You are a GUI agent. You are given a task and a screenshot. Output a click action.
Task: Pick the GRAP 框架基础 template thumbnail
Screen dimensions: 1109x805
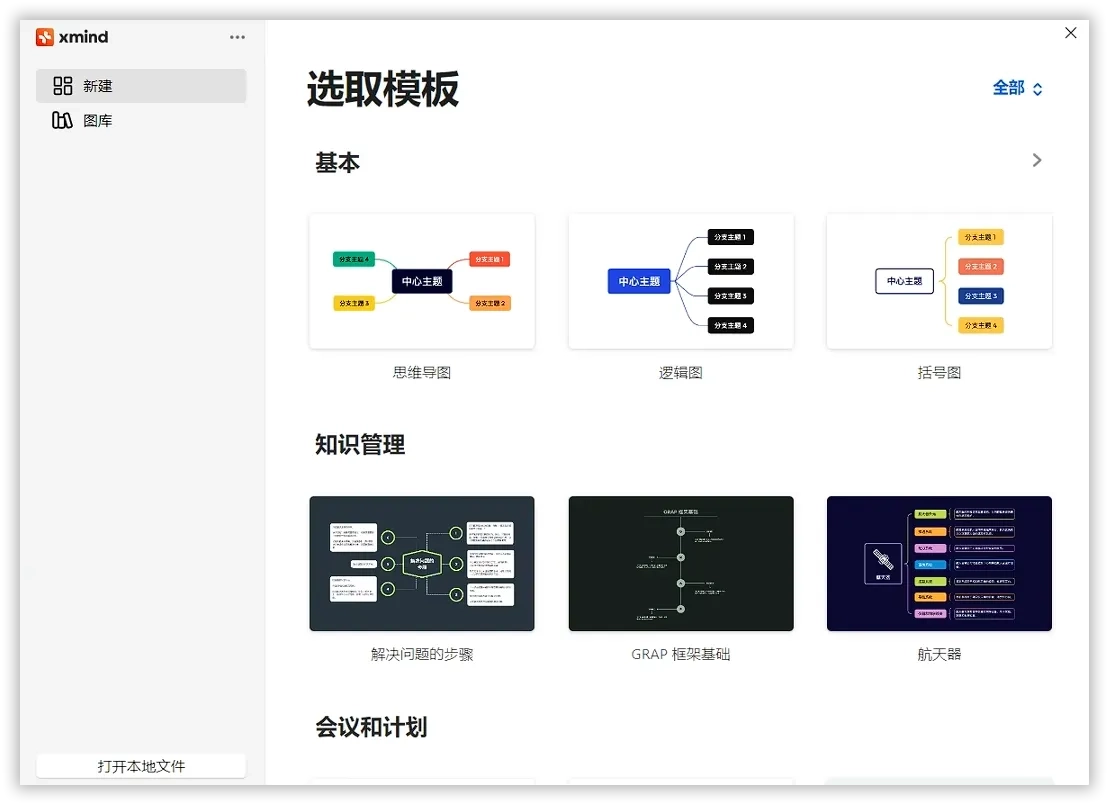[681, 564]
